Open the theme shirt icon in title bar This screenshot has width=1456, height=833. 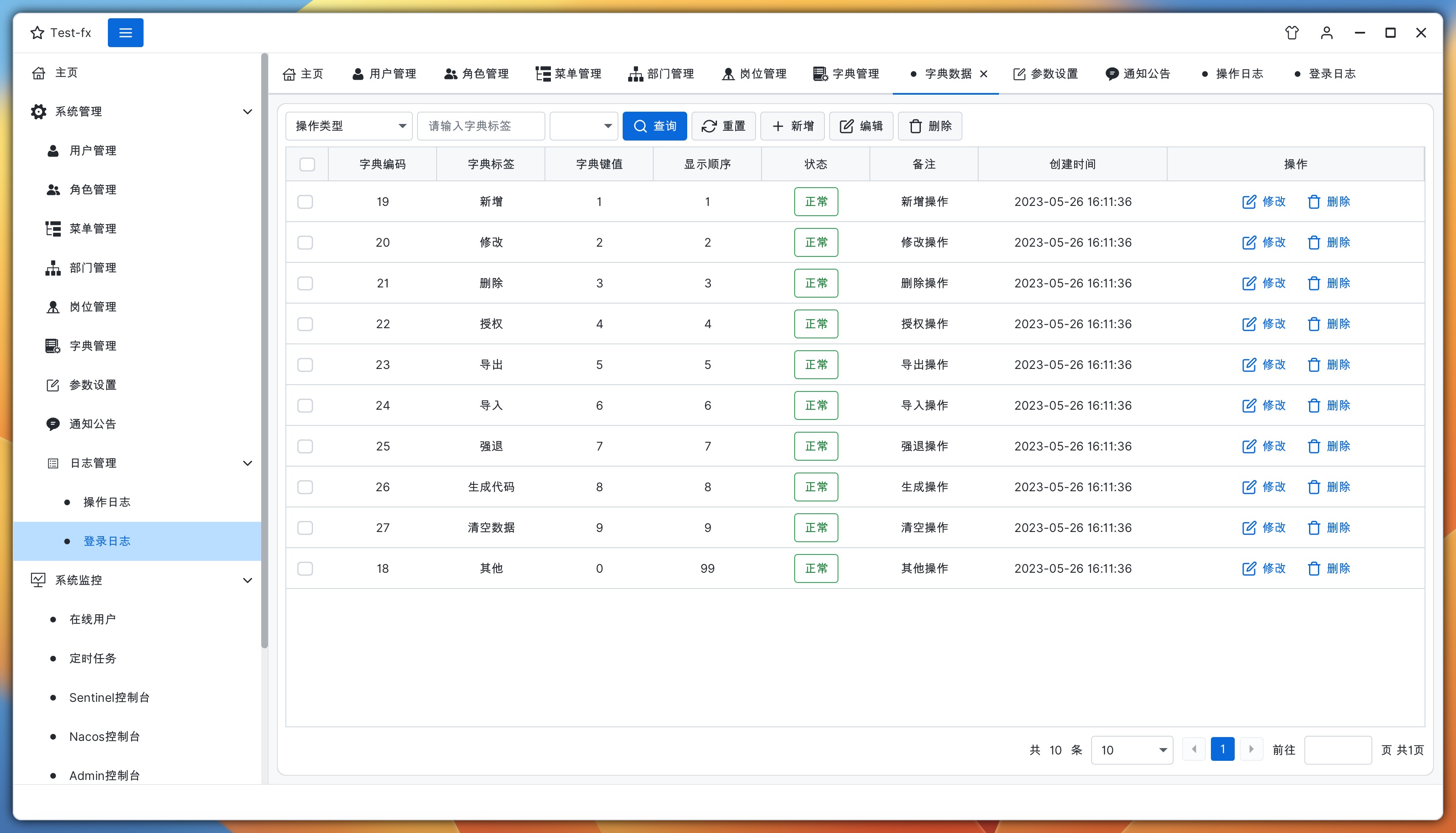[1292, 33]
